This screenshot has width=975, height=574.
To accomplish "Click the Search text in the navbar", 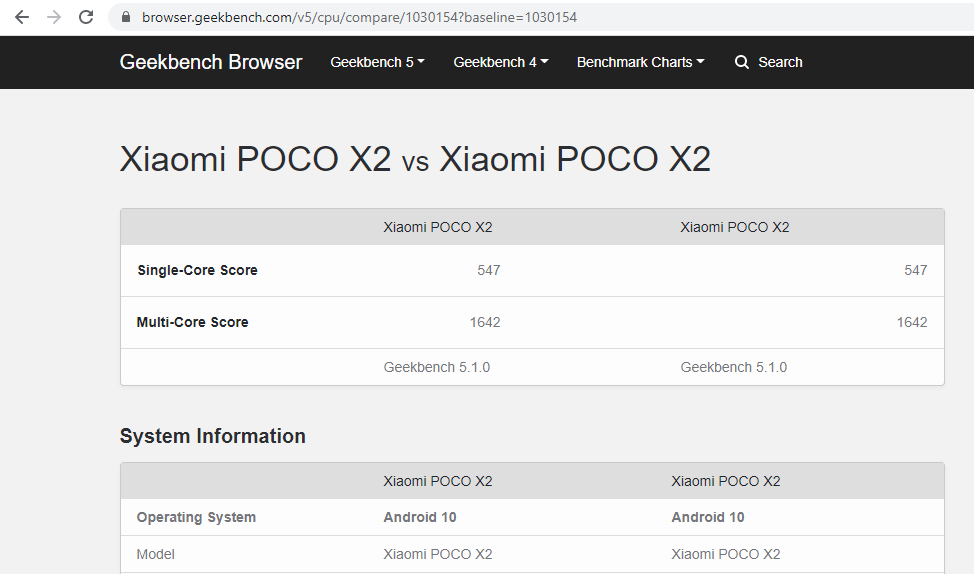I will tap(780, 62).
